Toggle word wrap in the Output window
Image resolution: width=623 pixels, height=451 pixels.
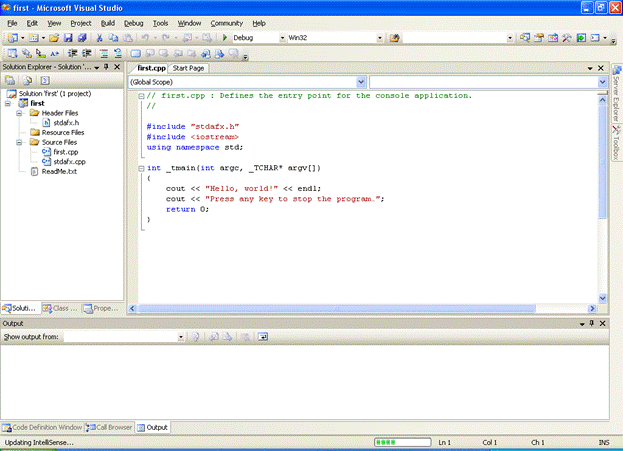263,337
